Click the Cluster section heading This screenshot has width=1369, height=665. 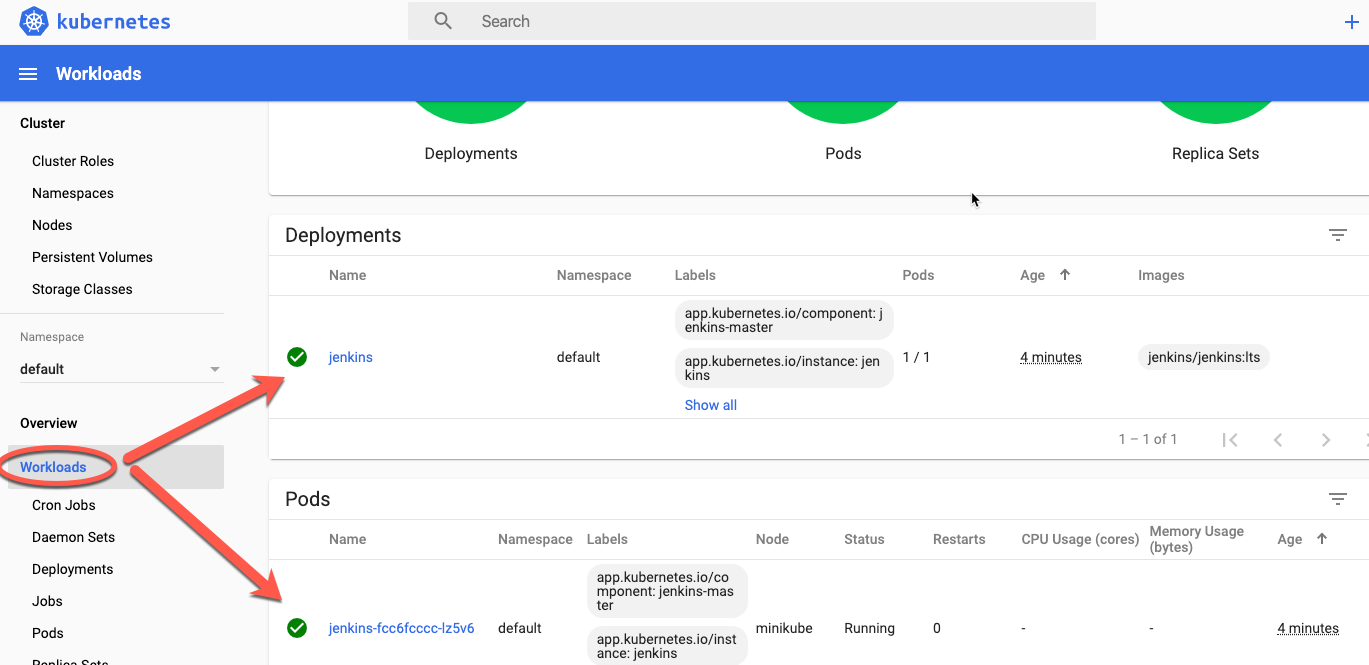42,123
